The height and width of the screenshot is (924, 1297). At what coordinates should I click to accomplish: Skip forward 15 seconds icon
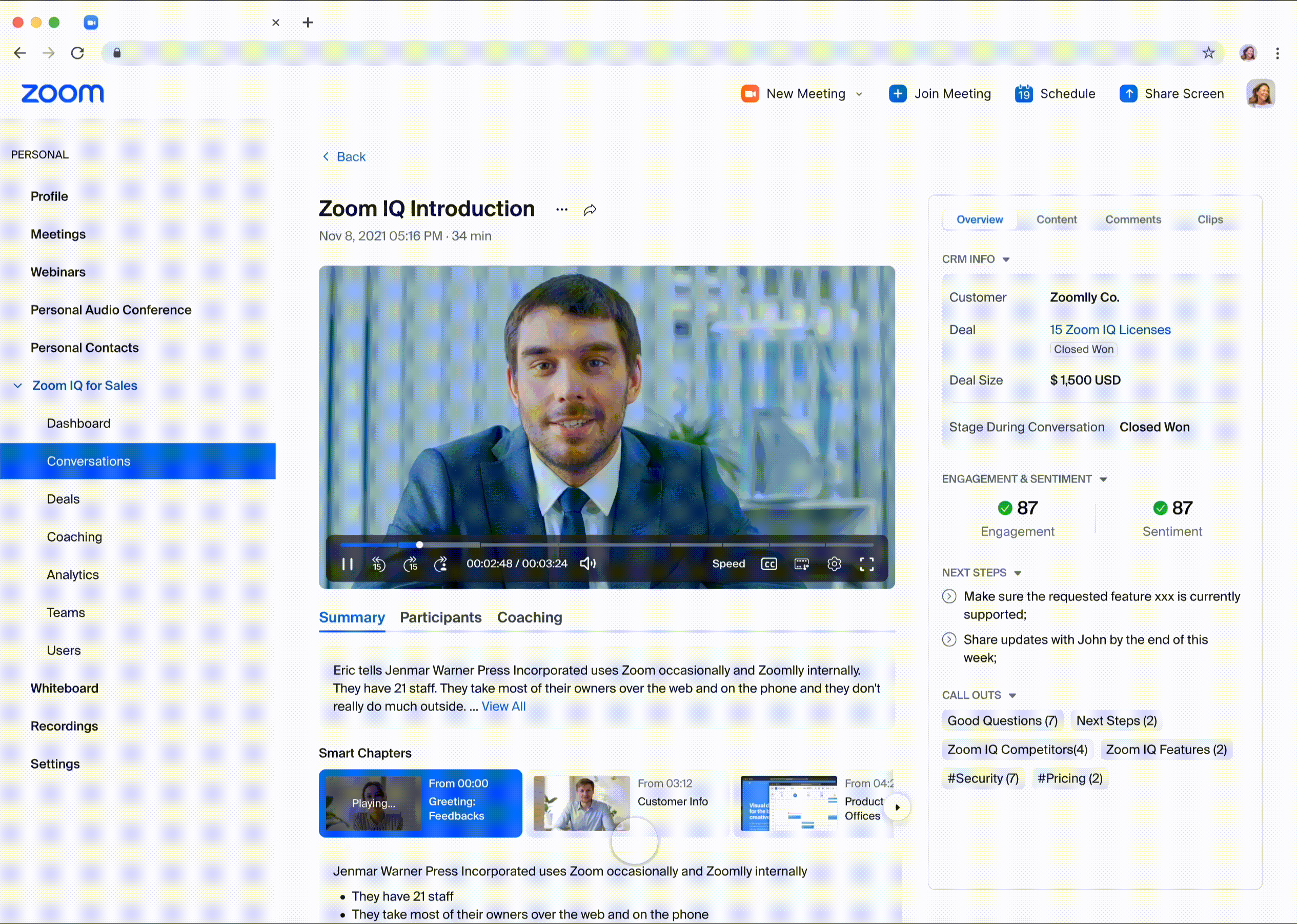click(410, 564)
